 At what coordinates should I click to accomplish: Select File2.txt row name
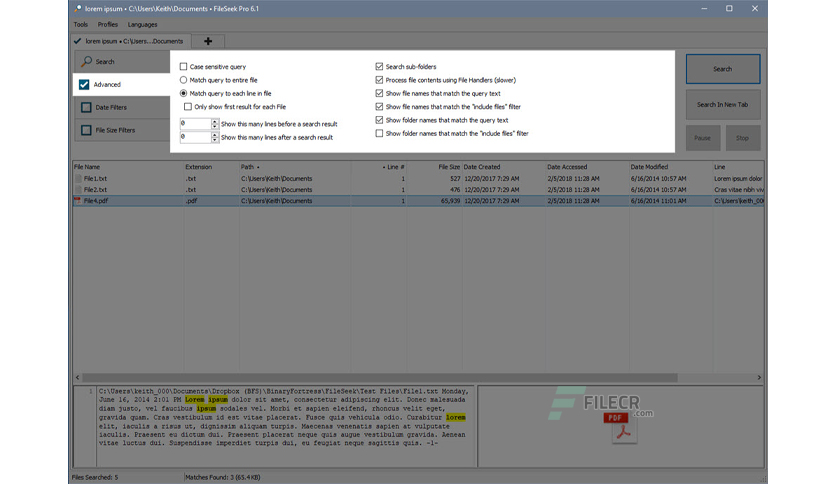pos(95,190)
